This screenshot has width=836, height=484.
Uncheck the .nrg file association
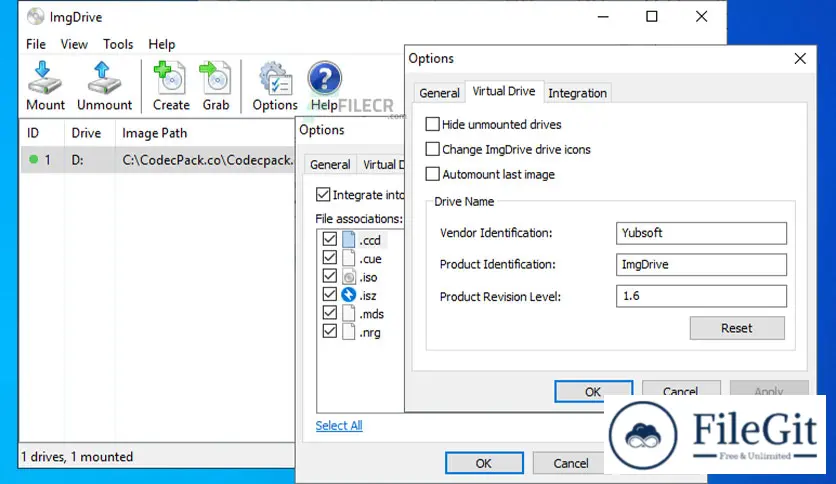tap(329, 332)
